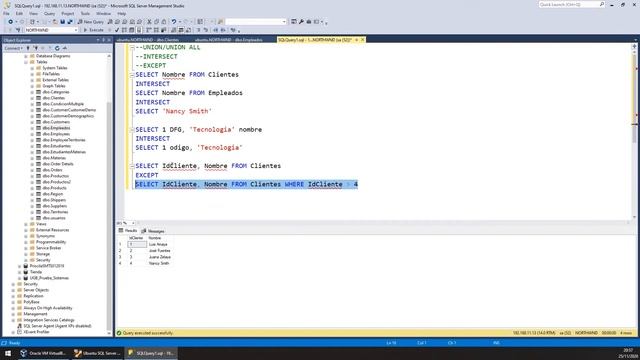Screen dimensions: 640x360
Task: Select dbo.Categories table in tree
Action: tap(56, 92)
